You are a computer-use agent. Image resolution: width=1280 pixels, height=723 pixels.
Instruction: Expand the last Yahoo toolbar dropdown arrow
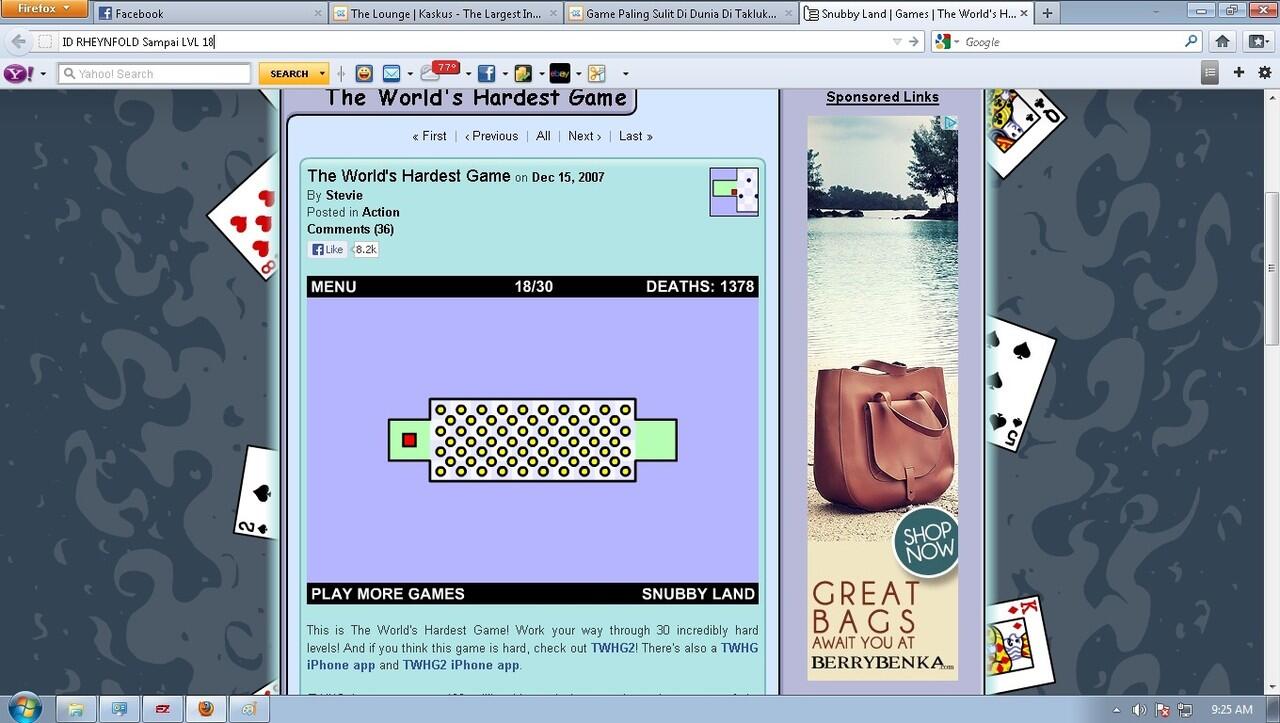pos(626,74)
